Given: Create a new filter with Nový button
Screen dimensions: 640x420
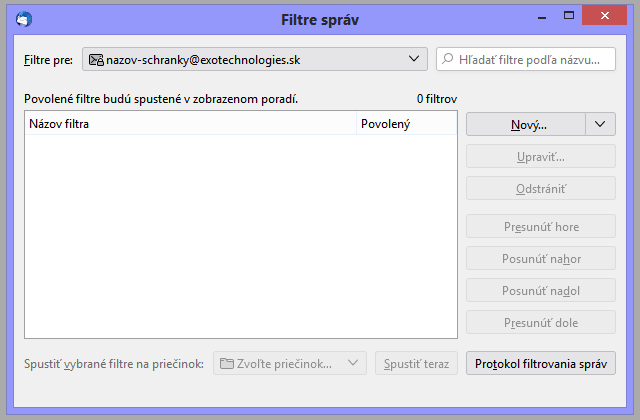Looking at the screenshot, I should 526,124.
